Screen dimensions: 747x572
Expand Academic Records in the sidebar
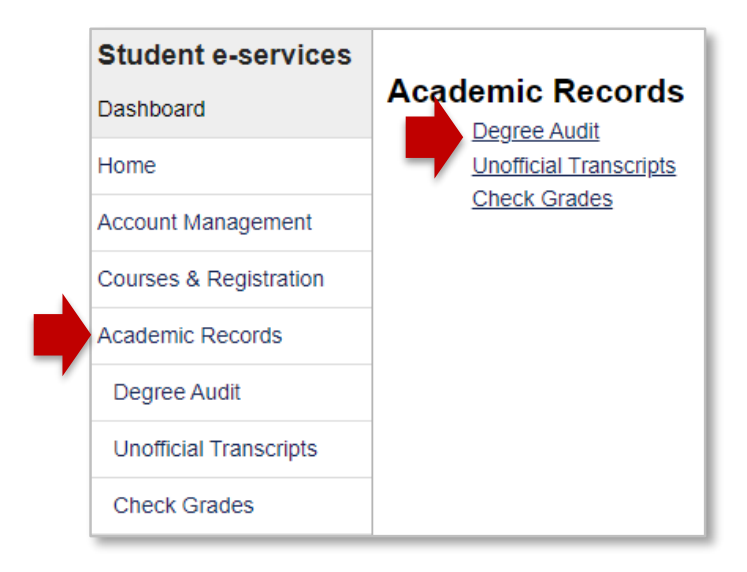point(190,336)
